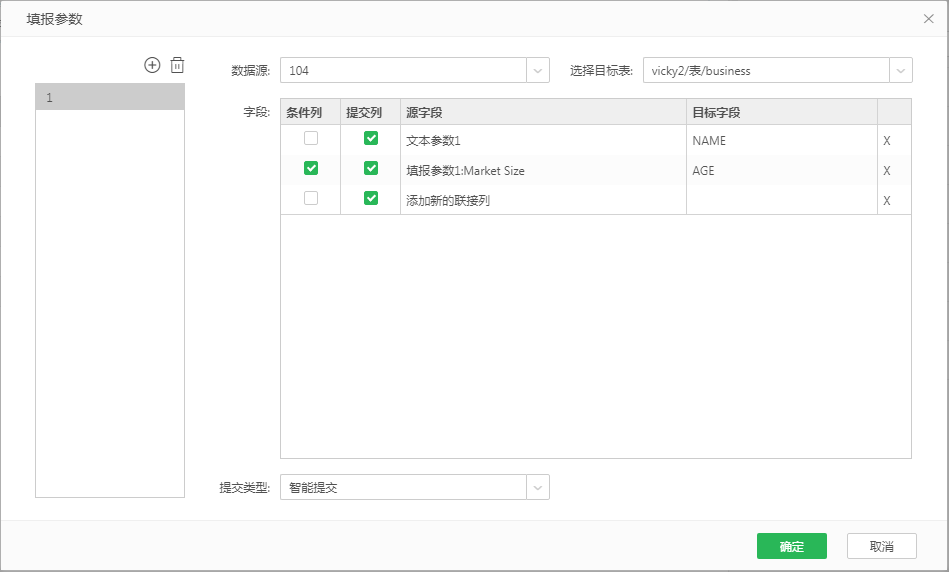Expand the 数据源 dropdown
The image size is (949, 572).
[x=538, y=70]
